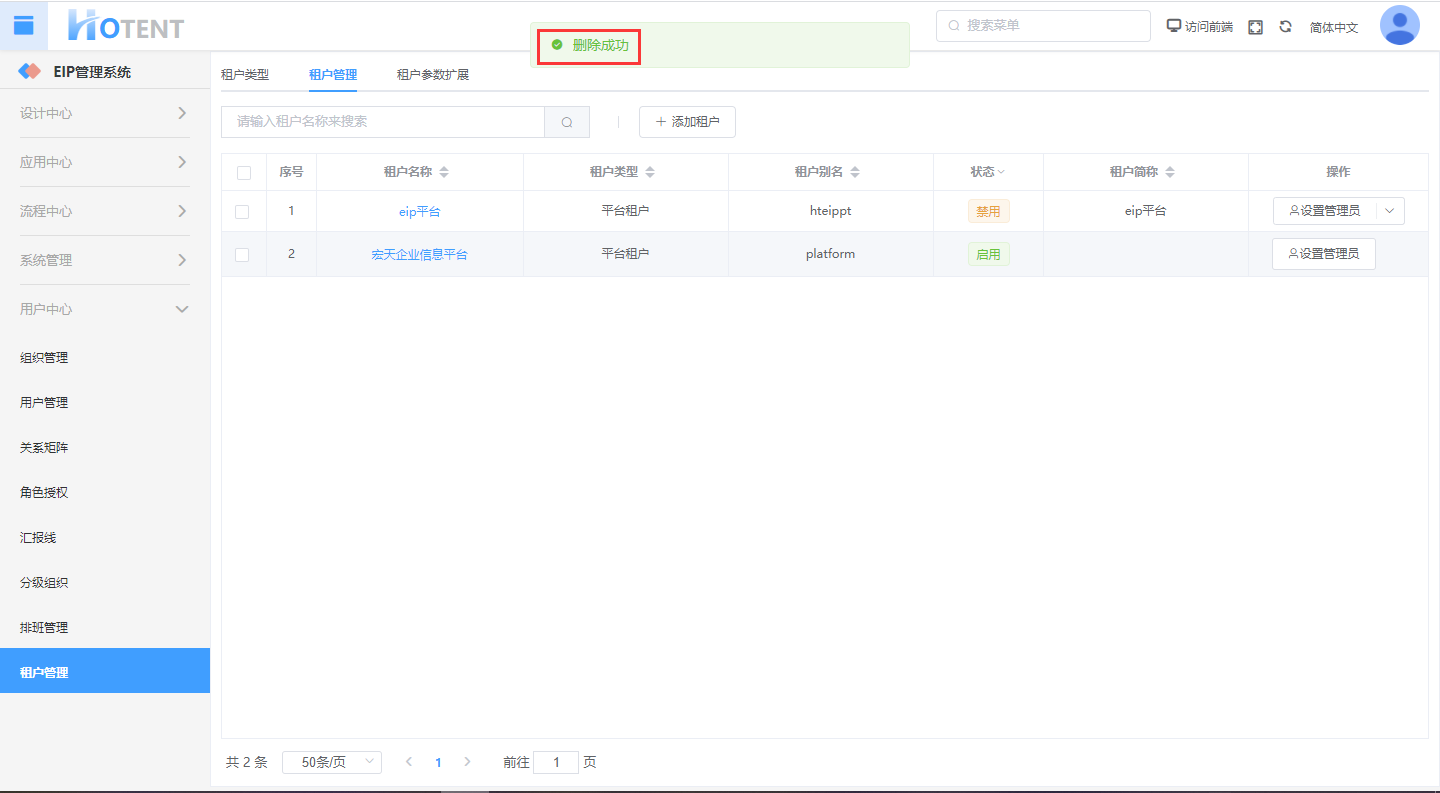Click the 访问前端 monitor icon
This screenshot has width=1440, height=793.
(1174, 26)
